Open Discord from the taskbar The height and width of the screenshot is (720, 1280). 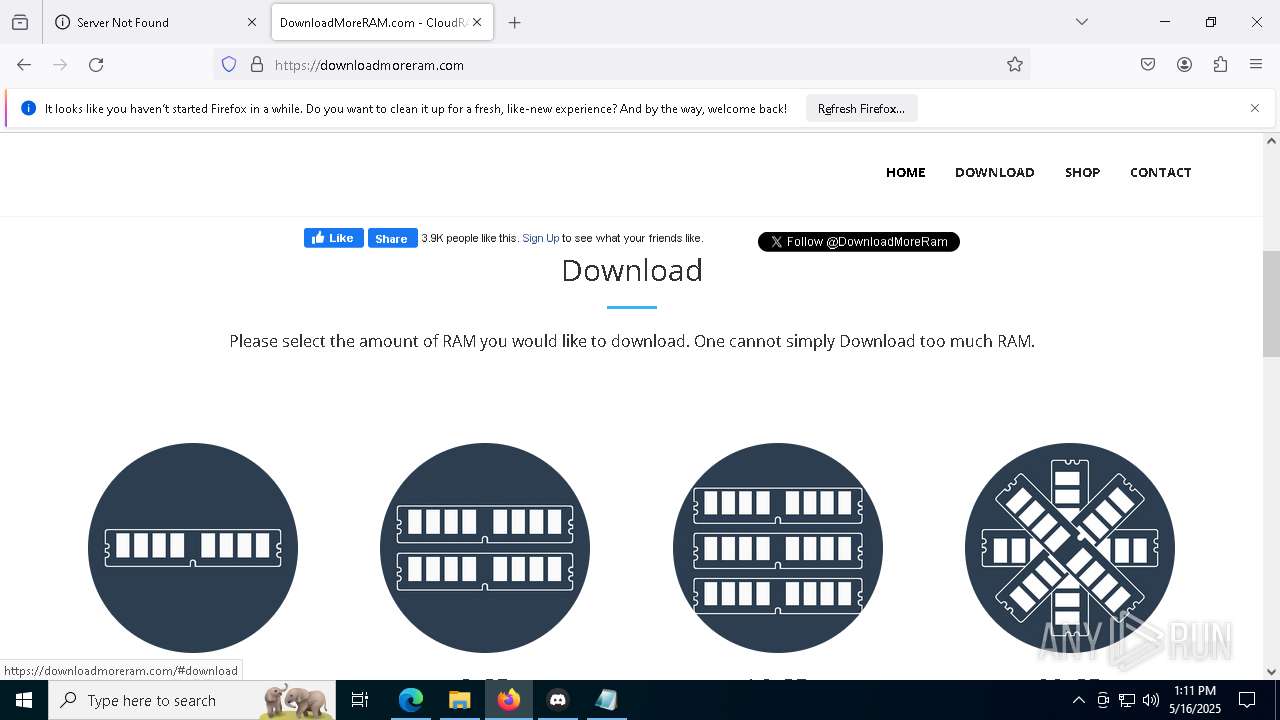558,700
